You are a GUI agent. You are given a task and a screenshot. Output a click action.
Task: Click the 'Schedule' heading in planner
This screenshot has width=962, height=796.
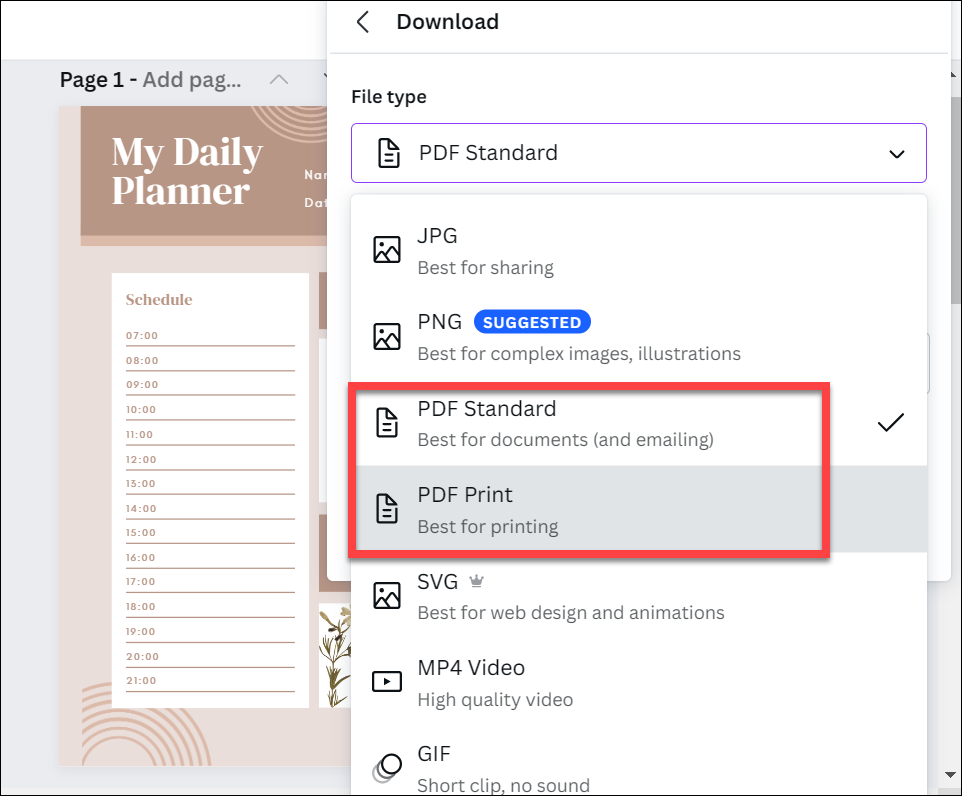pyautogui.click(x=159, y=299)
